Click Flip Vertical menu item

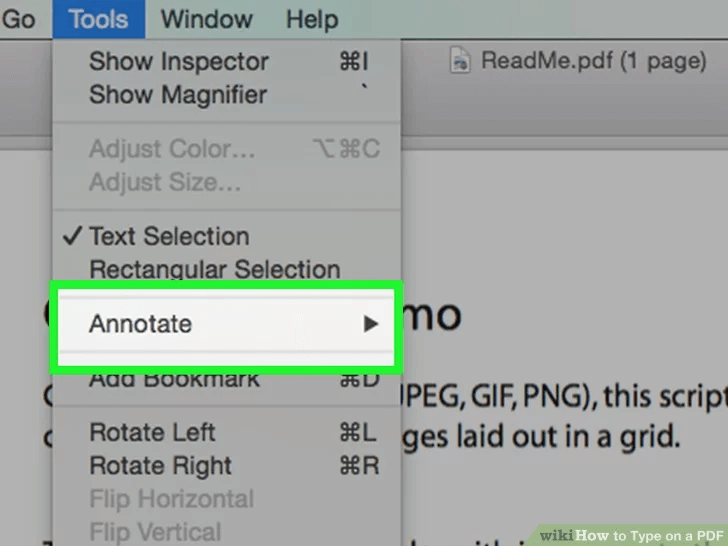227,531
